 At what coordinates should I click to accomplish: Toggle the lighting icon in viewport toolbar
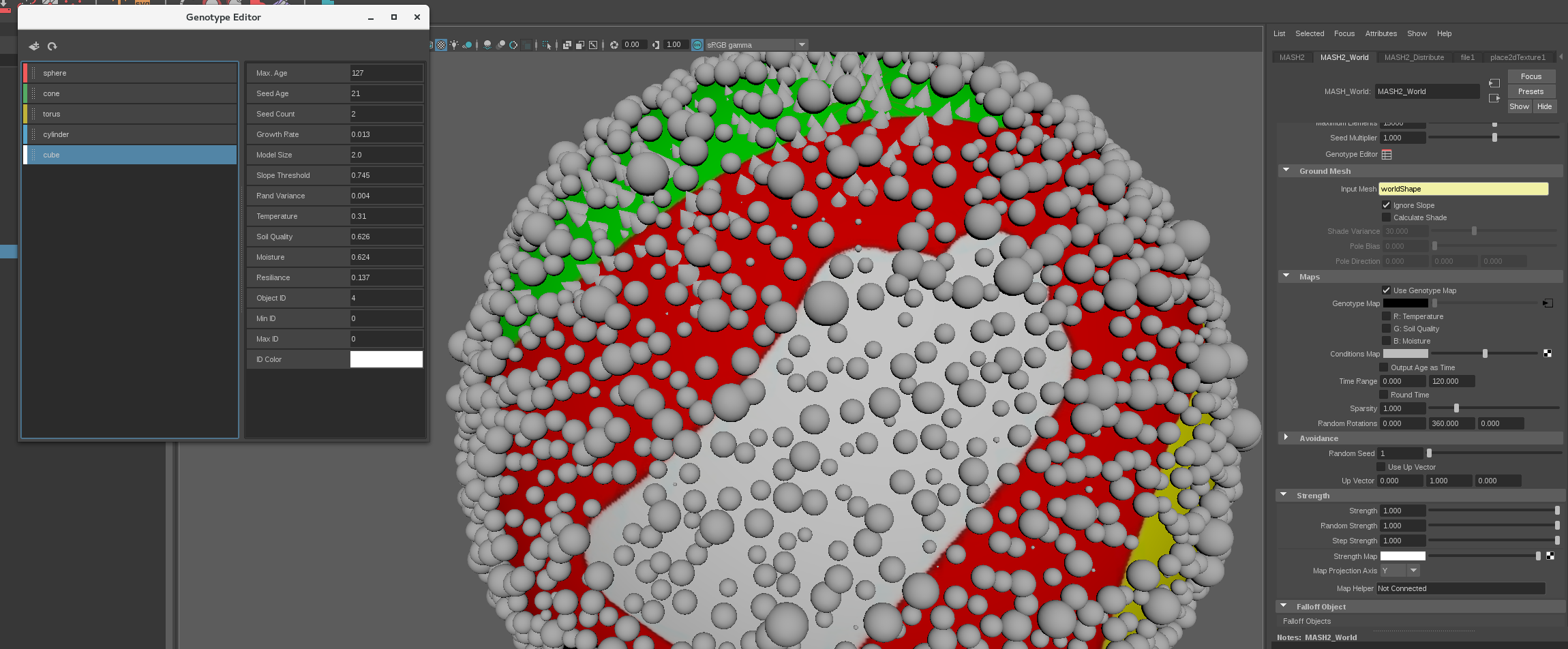[454, 44]
